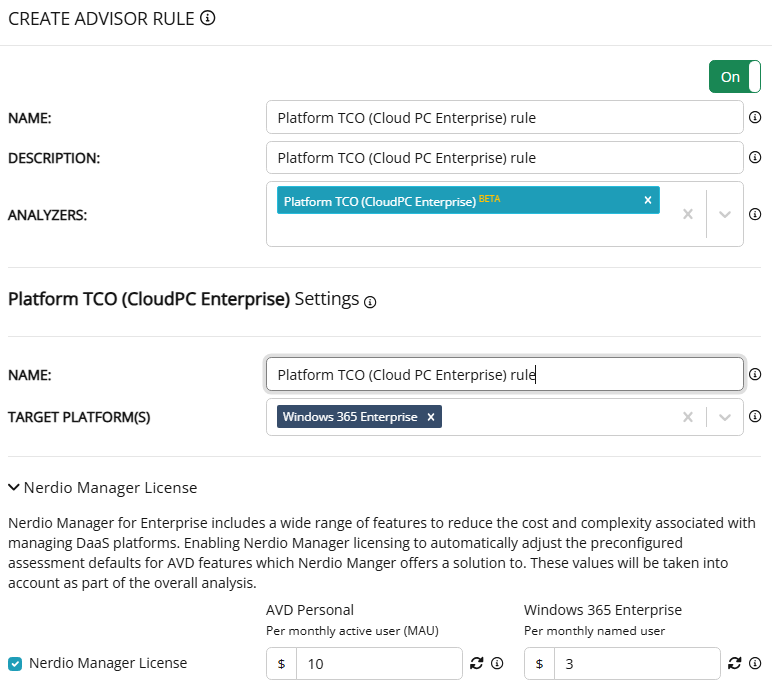Click info icon beside Description field

tap(755, 157)
